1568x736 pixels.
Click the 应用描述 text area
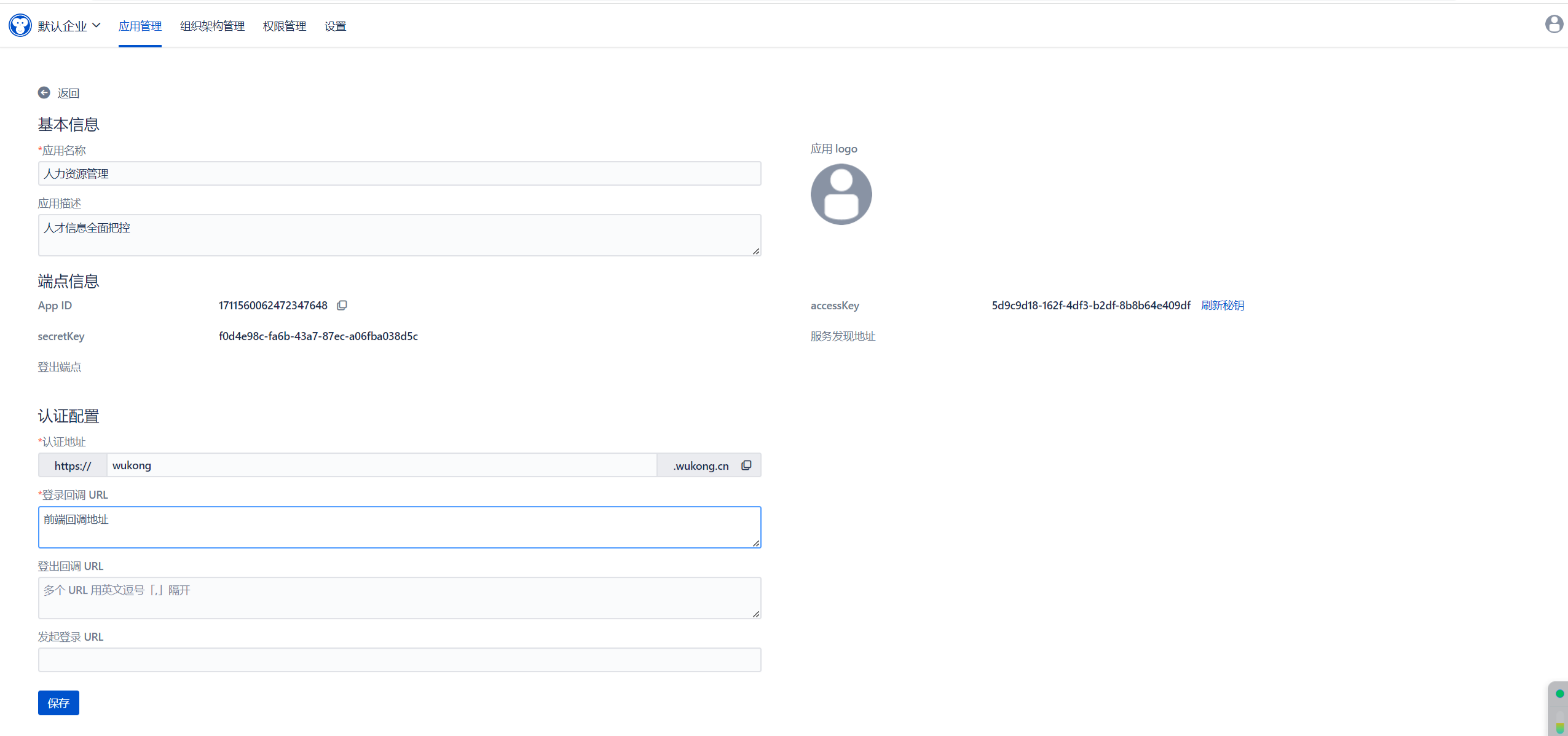point(400,235)
